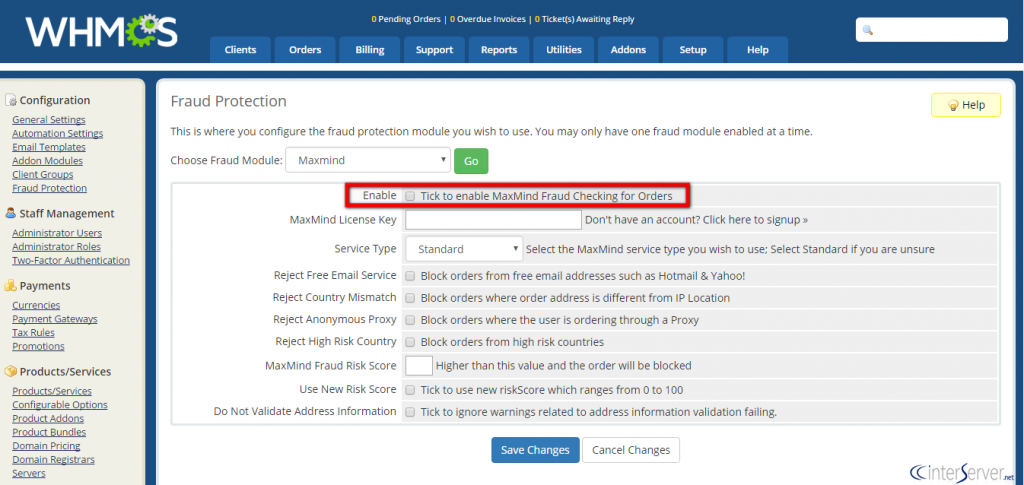Open Product Addons link
1024x485 pixels.
click(48, 418)
